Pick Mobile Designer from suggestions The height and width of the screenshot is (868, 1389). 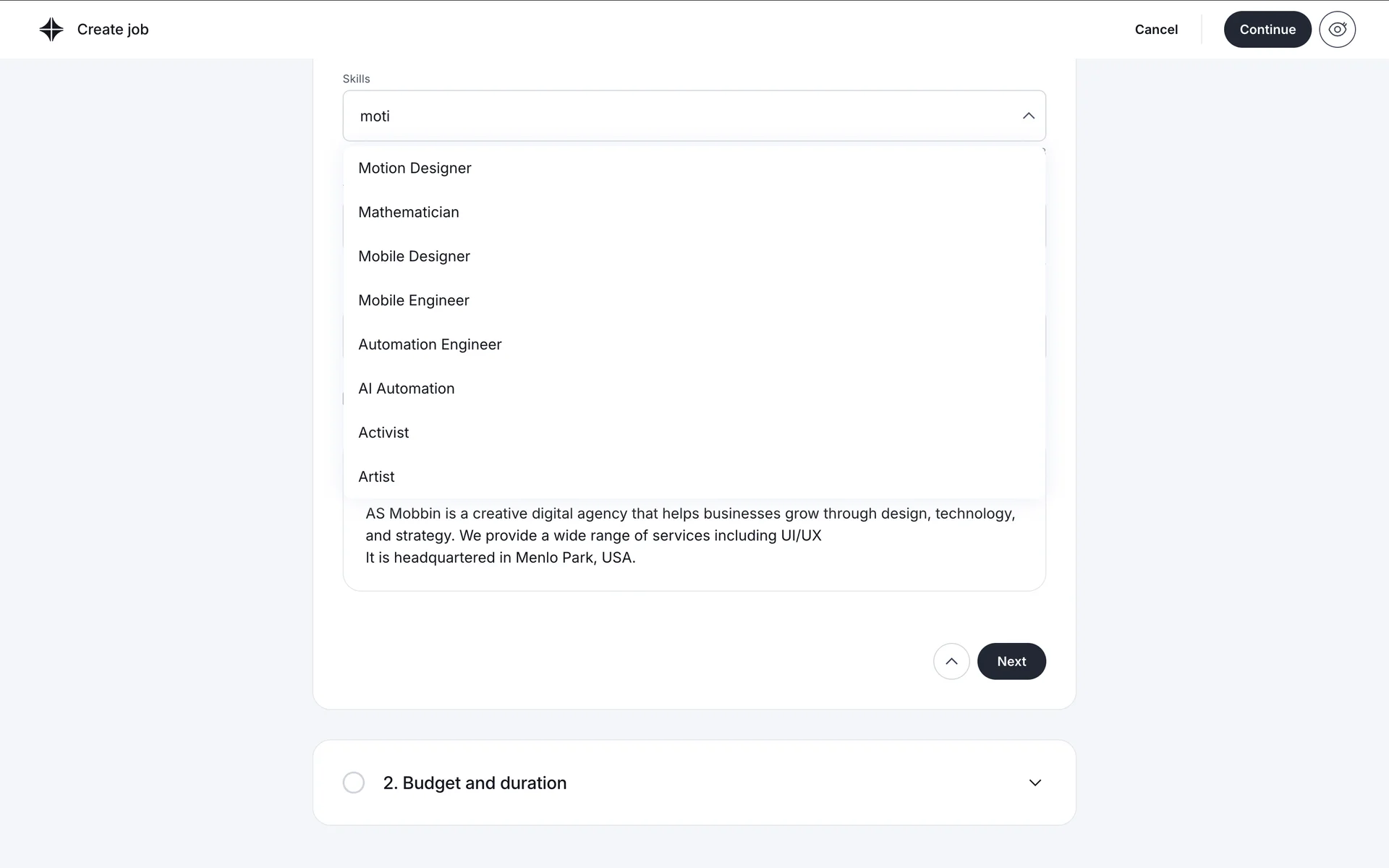coord(414,256)
